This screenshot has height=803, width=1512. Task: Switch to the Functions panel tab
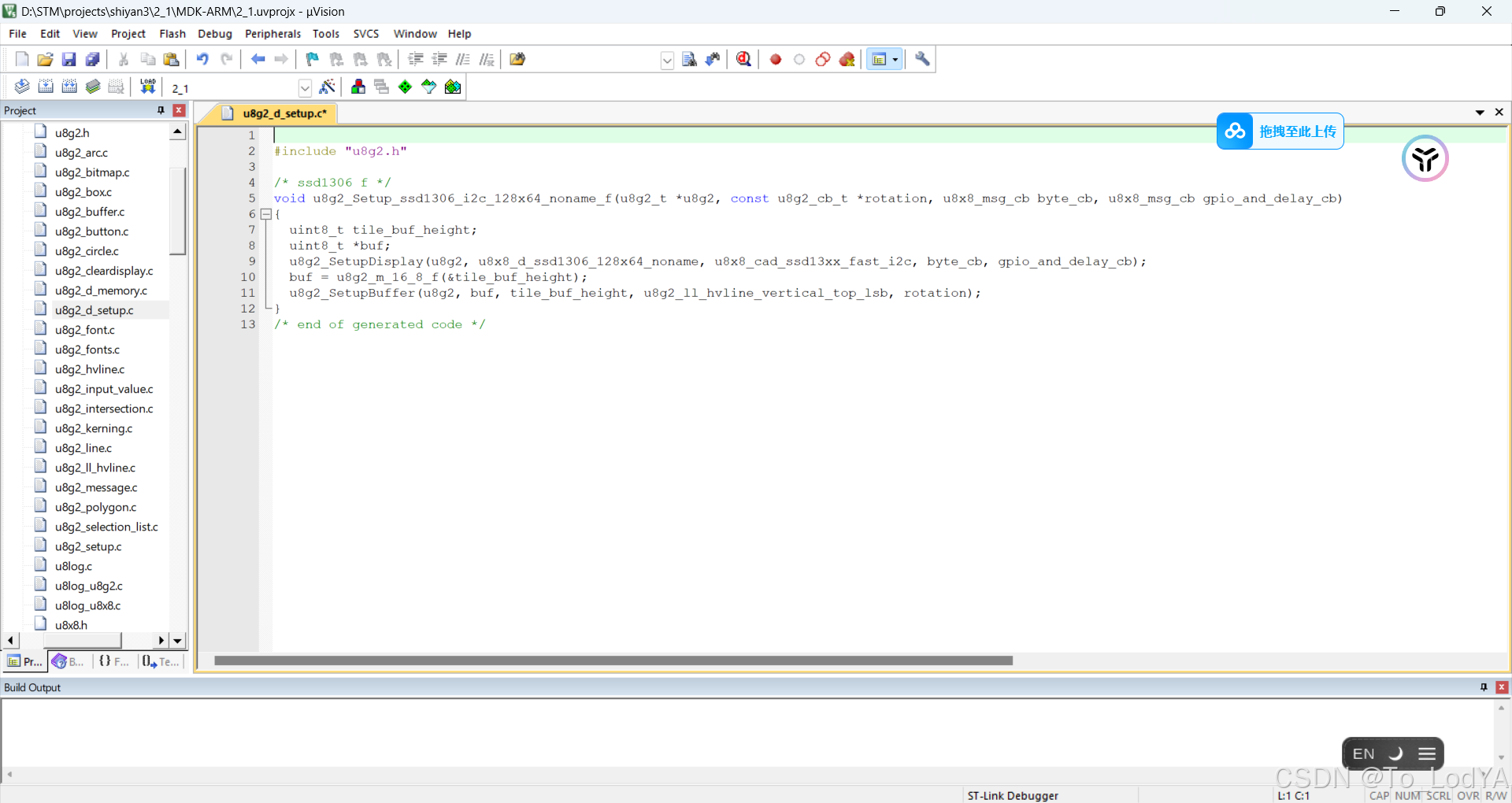pyautogui.click(x=113, y=661)
